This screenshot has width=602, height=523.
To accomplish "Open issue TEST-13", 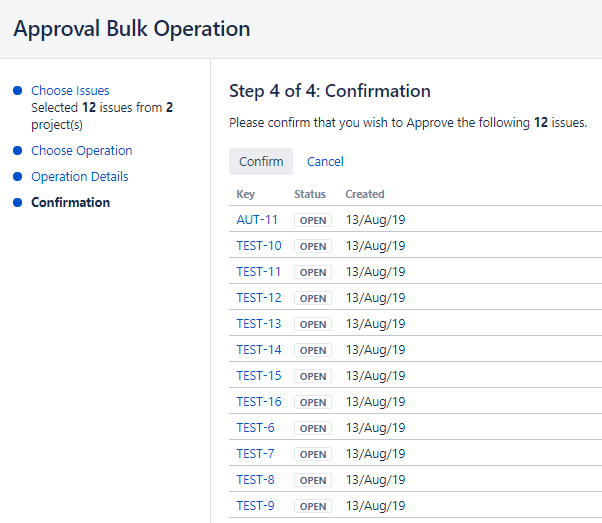I will point(259,324).
